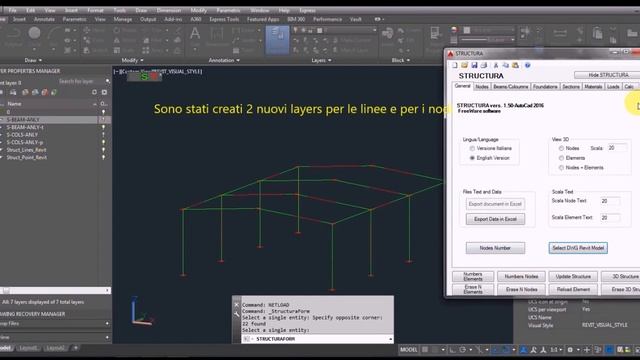
Task: Expand the Block panel dropdown
Action: pyautogui.click(x=400, y=60)
